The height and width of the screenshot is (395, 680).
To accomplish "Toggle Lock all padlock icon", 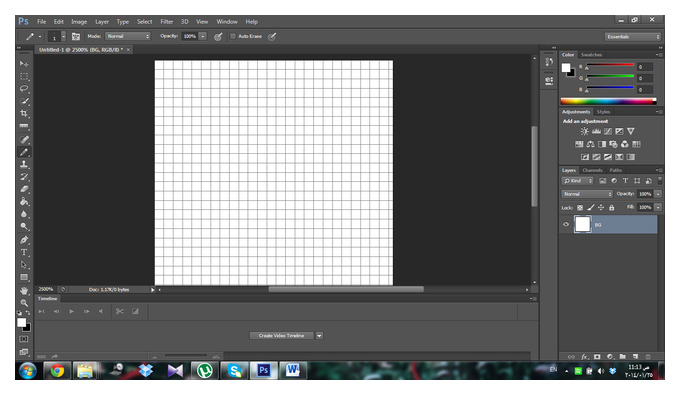I will [x=611, y=208].
